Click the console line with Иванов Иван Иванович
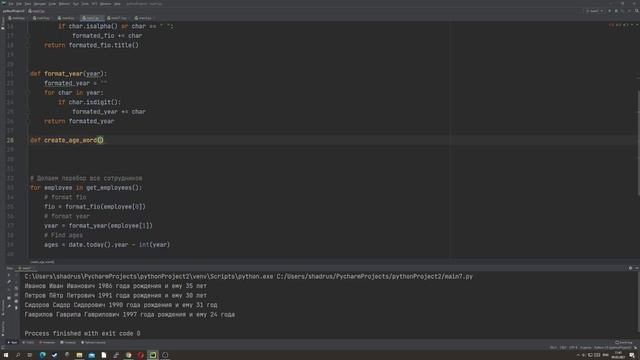This screenshot has width=640, height=360. pos(116,286)
